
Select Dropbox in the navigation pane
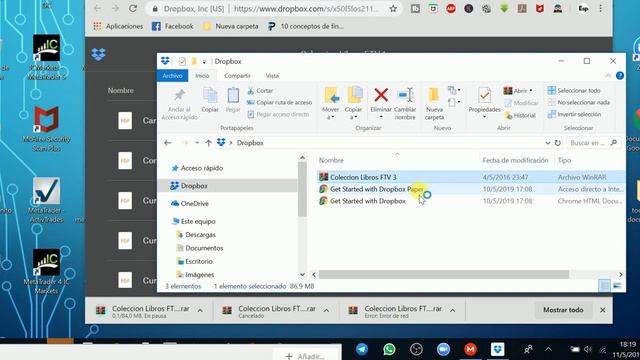pyautogui.click(x=189, y=186)
